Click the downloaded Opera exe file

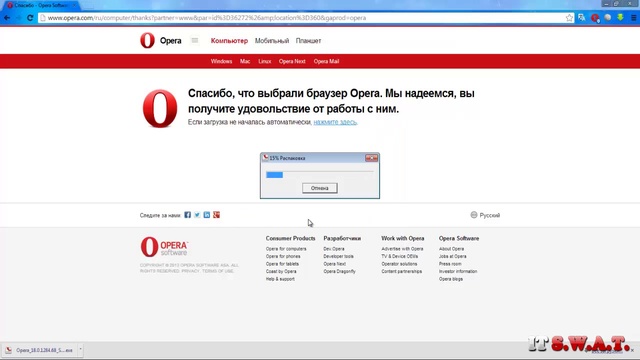point(40,350)
